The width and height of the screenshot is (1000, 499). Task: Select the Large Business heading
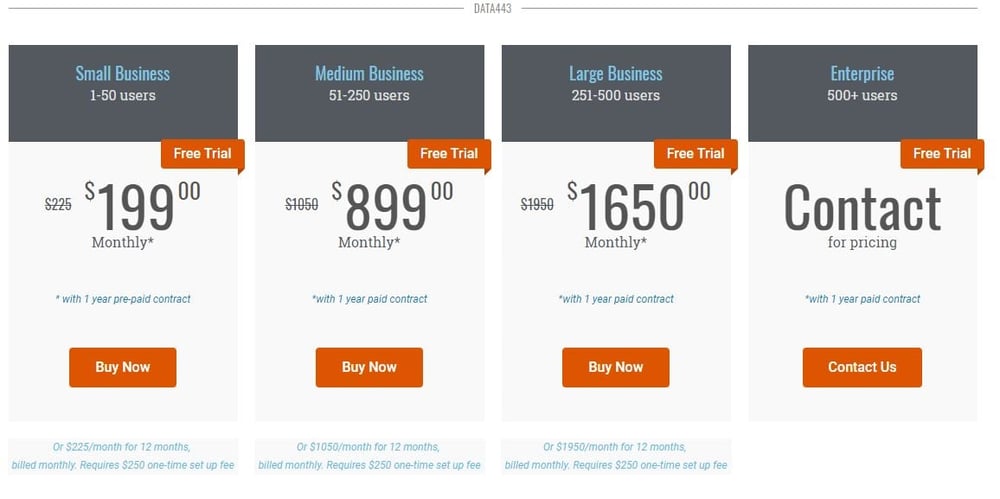[616, 74]
